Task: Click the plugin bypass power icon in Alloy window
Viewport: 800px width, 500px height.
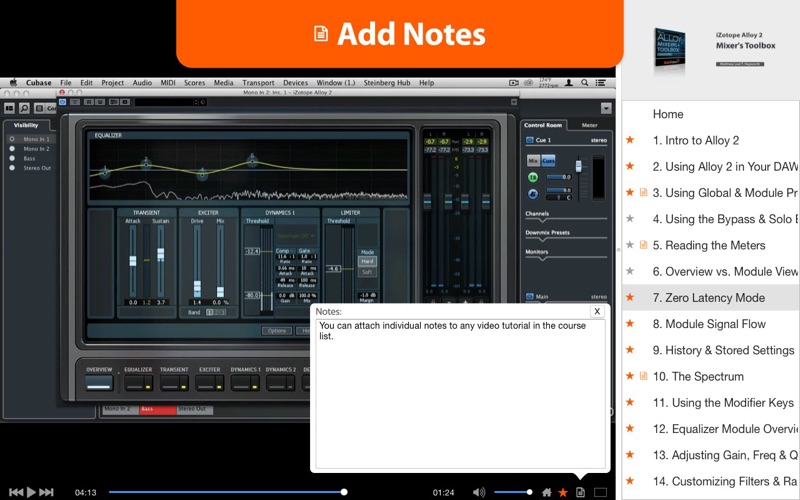Action: [62, 102]
